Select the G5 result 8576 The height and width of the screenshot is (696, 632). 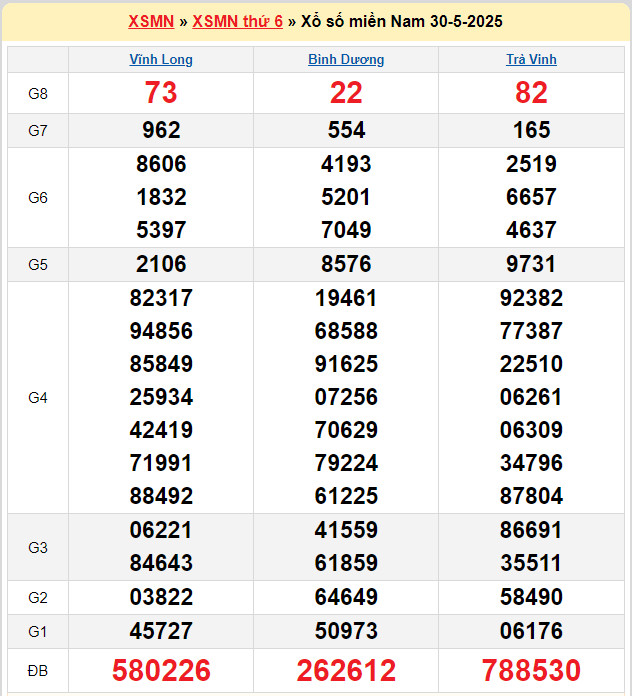[346, 264]
